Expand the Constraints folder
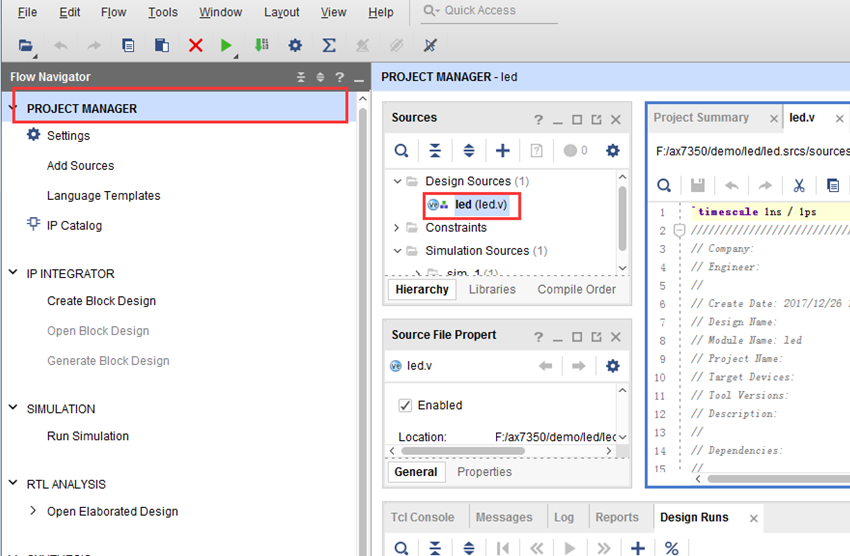This screenshot has height=556, width=850. pos(397,228)
